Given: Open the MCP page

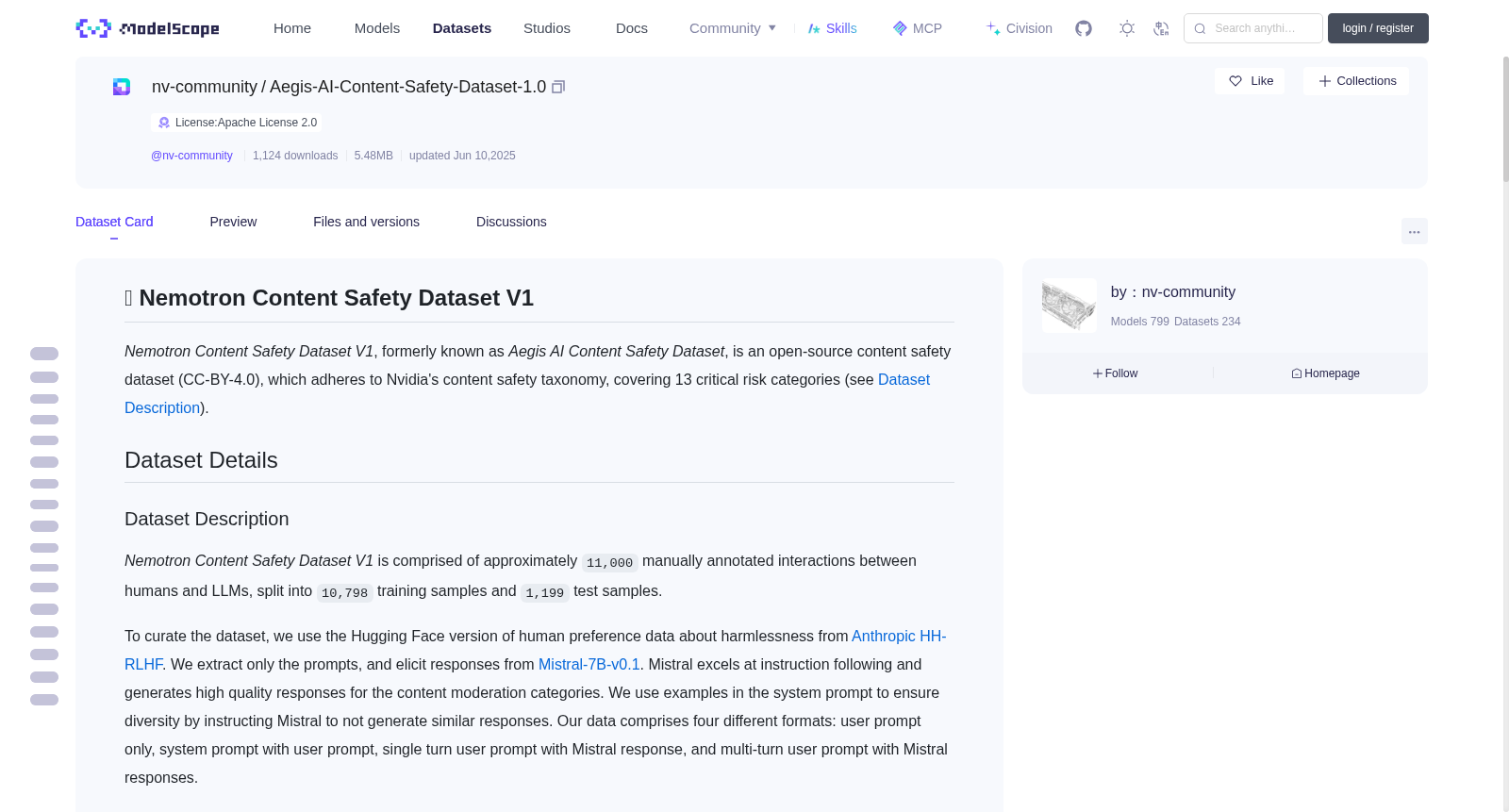Looking at the screenshot, I should (x=918, y=28).
